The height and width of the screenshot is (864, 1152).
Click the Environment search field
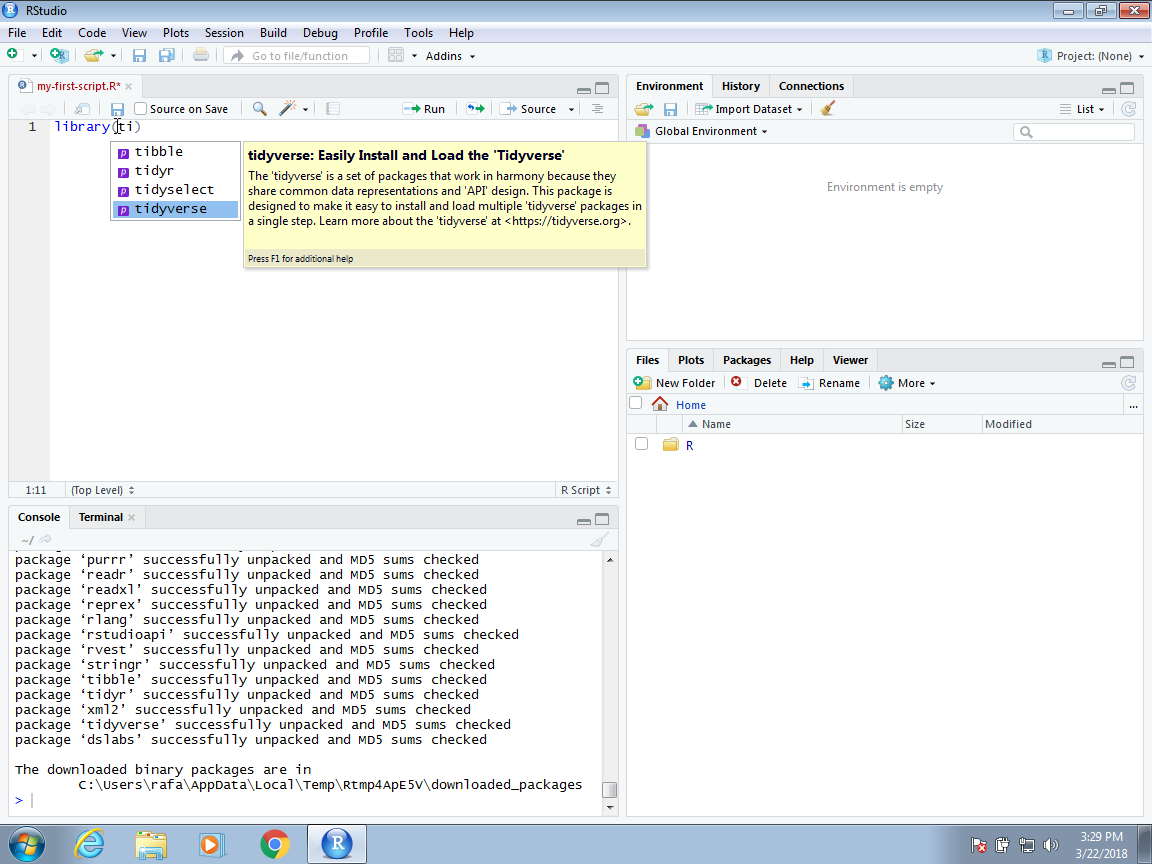click(1080, 132)
